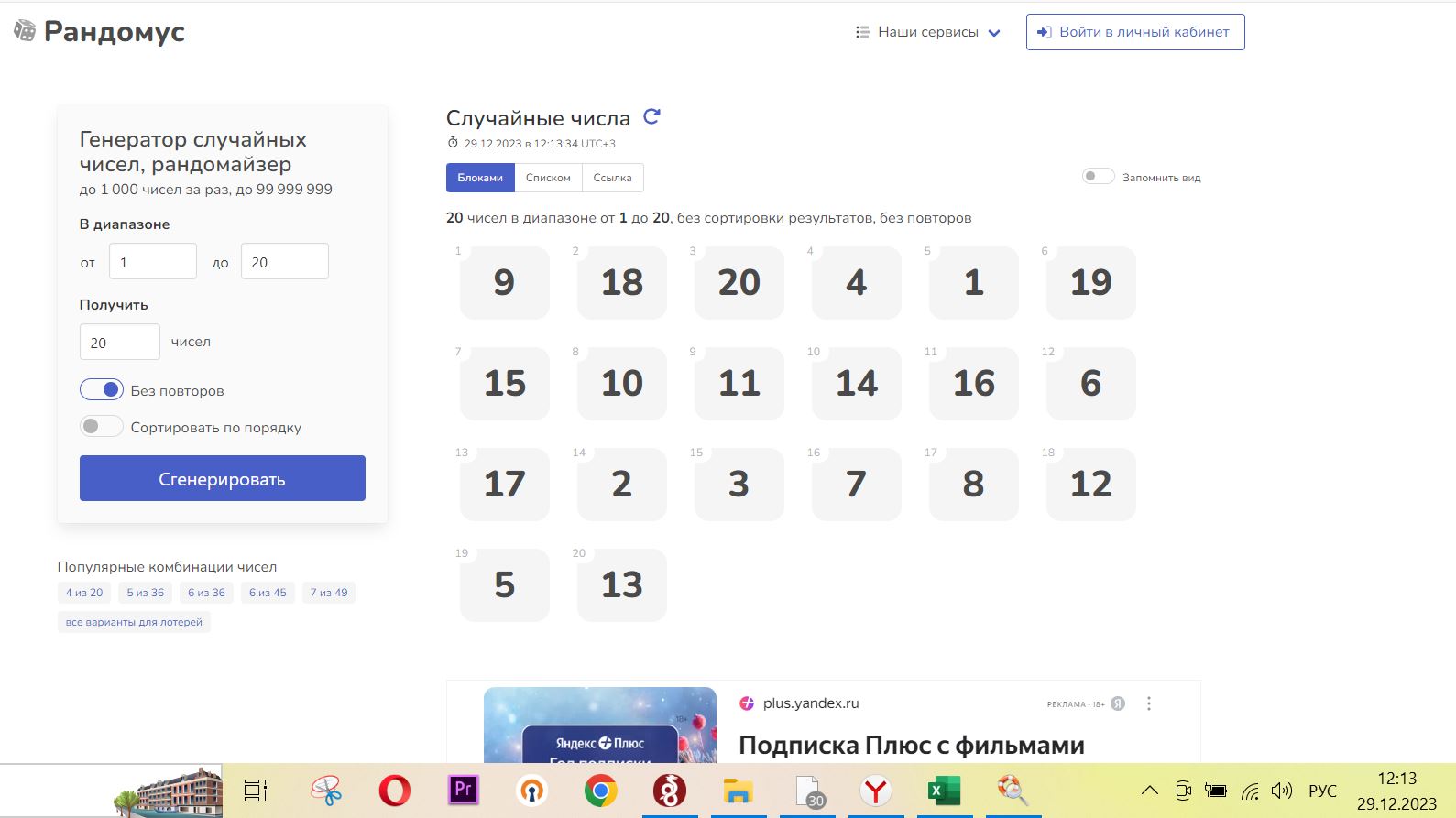Click the number card showing 17
Viewport: 1456px width, 818px height.
coord(505,484)
